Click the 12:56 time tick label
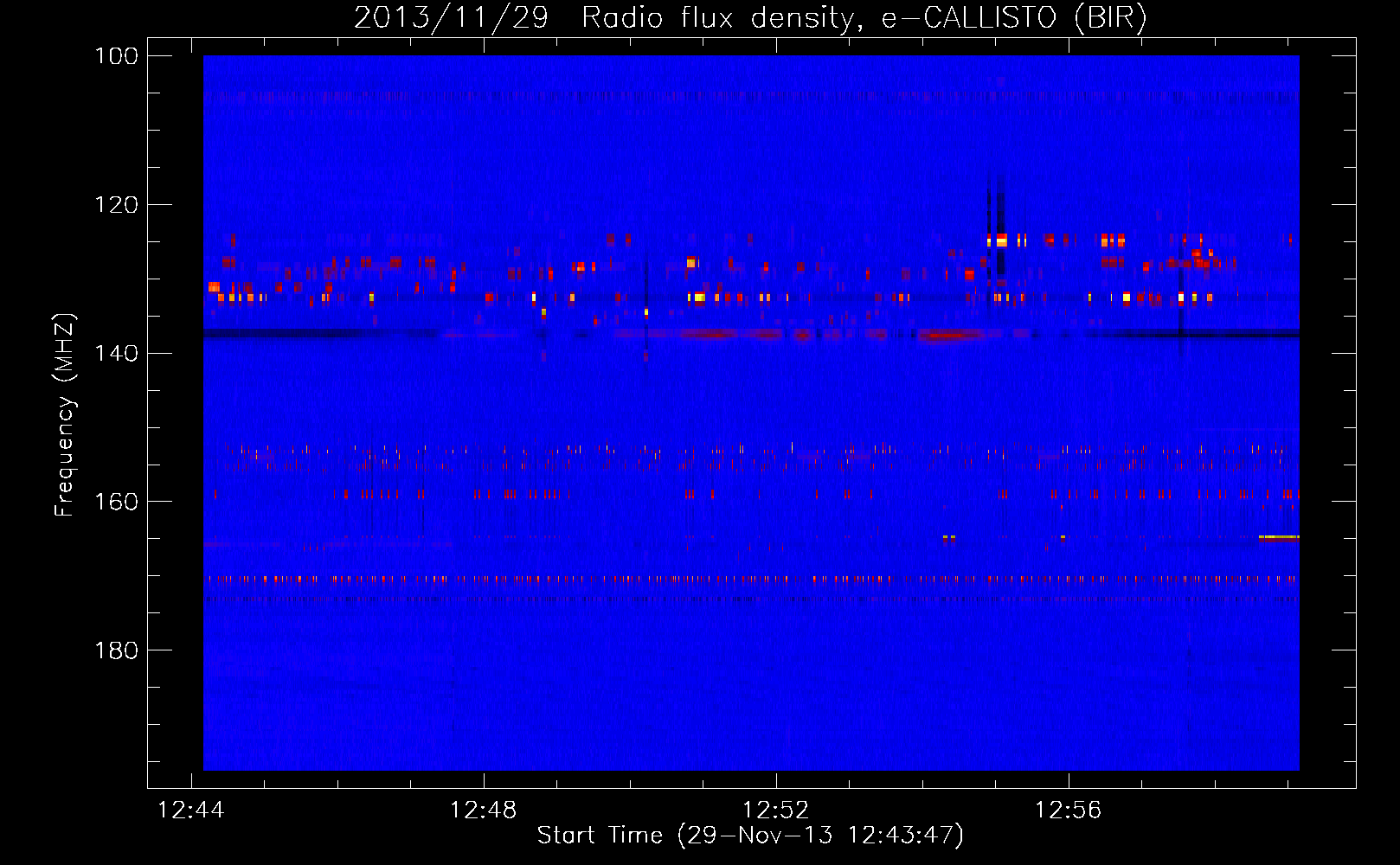1400x865 pixels. pyautogui.click(x=1069, y=811)
